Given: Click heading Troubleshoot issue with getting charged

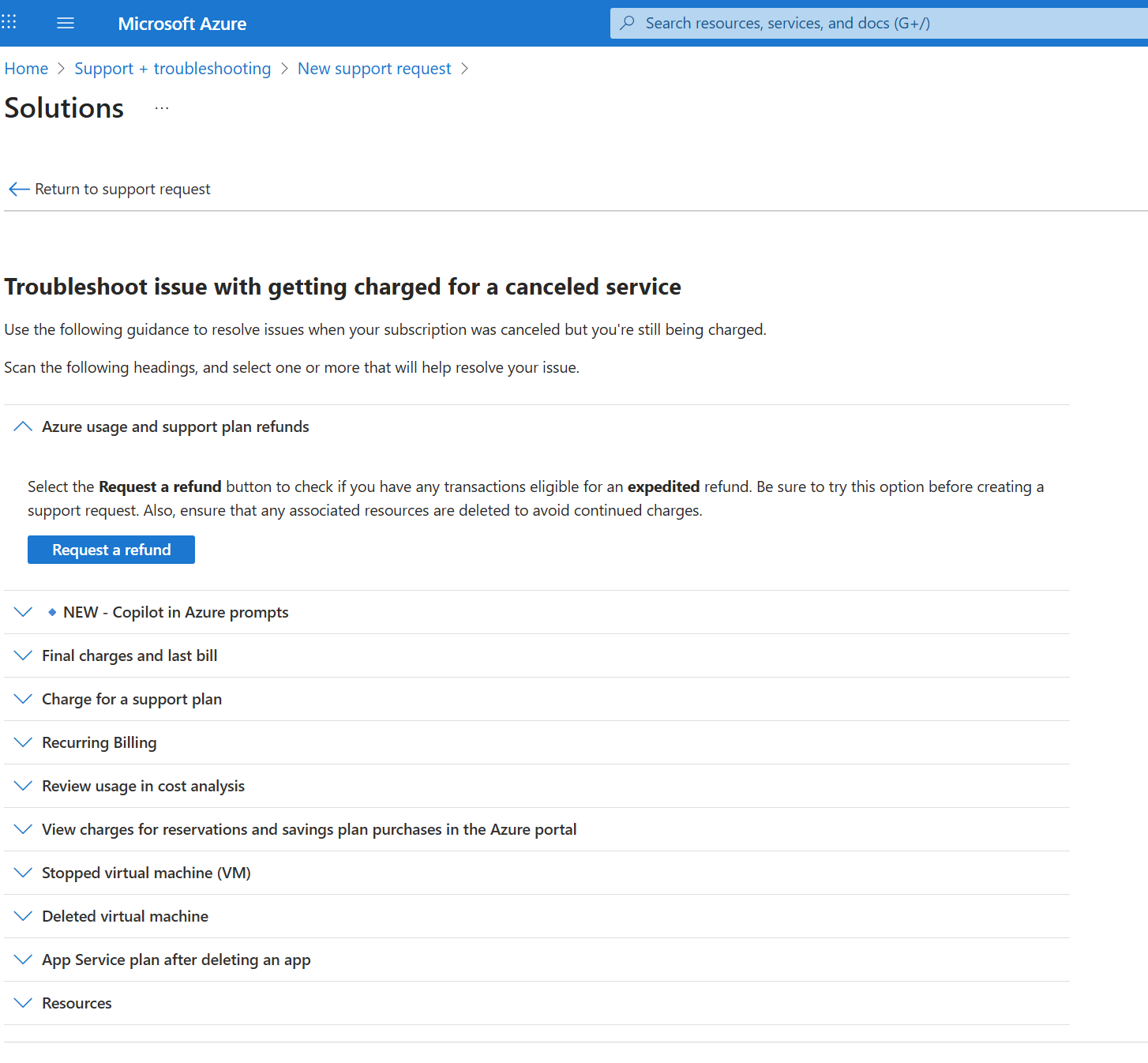Looking at the screenshot, I should pos(343,287).
